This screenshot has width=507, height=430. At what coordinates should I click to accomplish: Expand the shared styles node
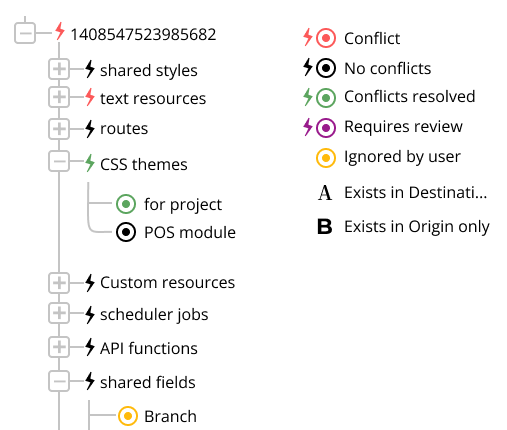tap(59, 69)
